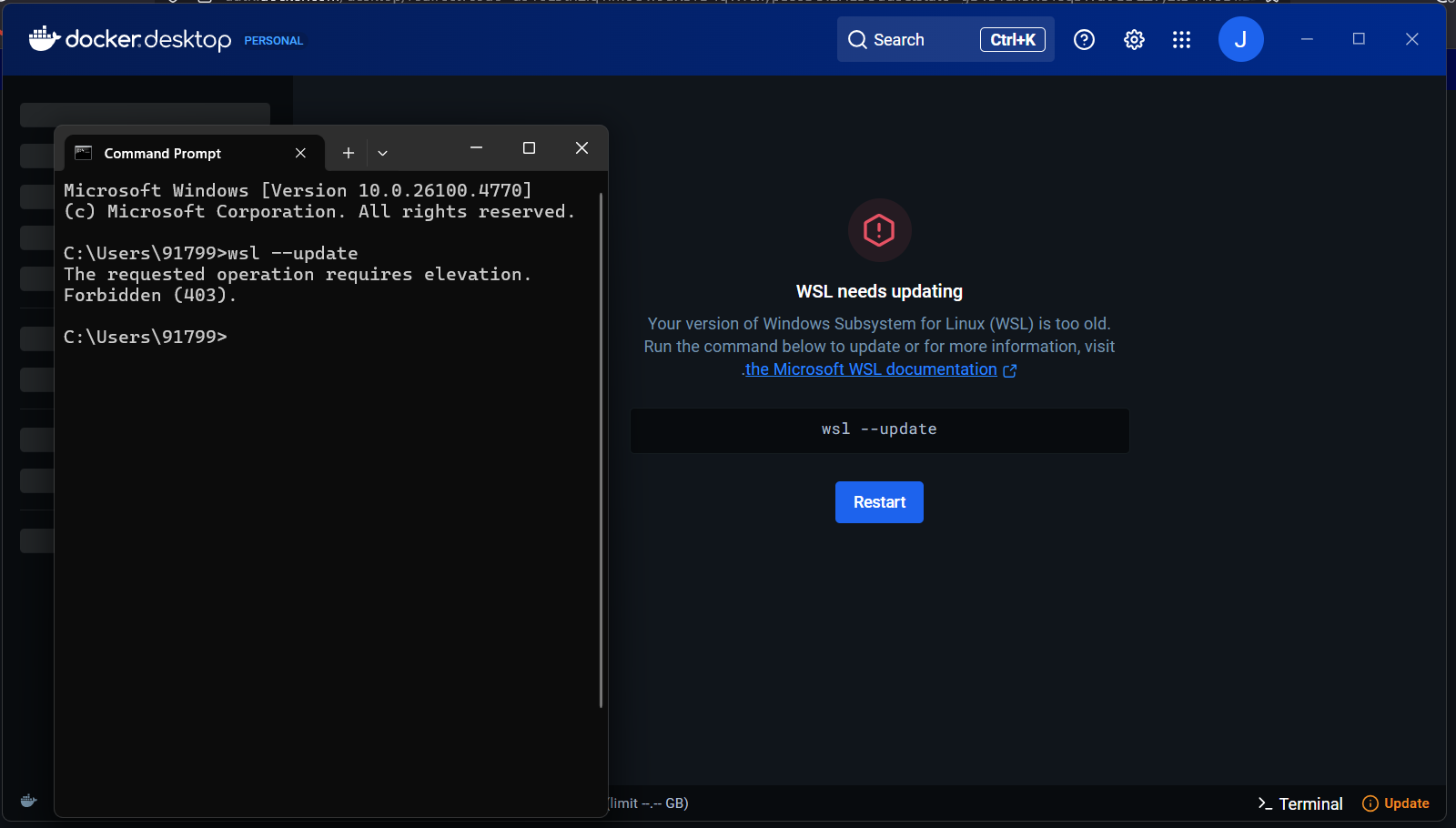
Task: Open the help question mark icon
Action: (x=1084, y=39)
